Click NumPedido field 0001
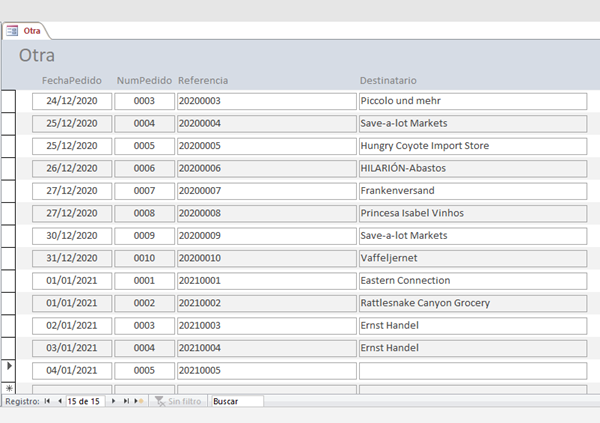Screen dimensions: 600x423 (144, 281)
